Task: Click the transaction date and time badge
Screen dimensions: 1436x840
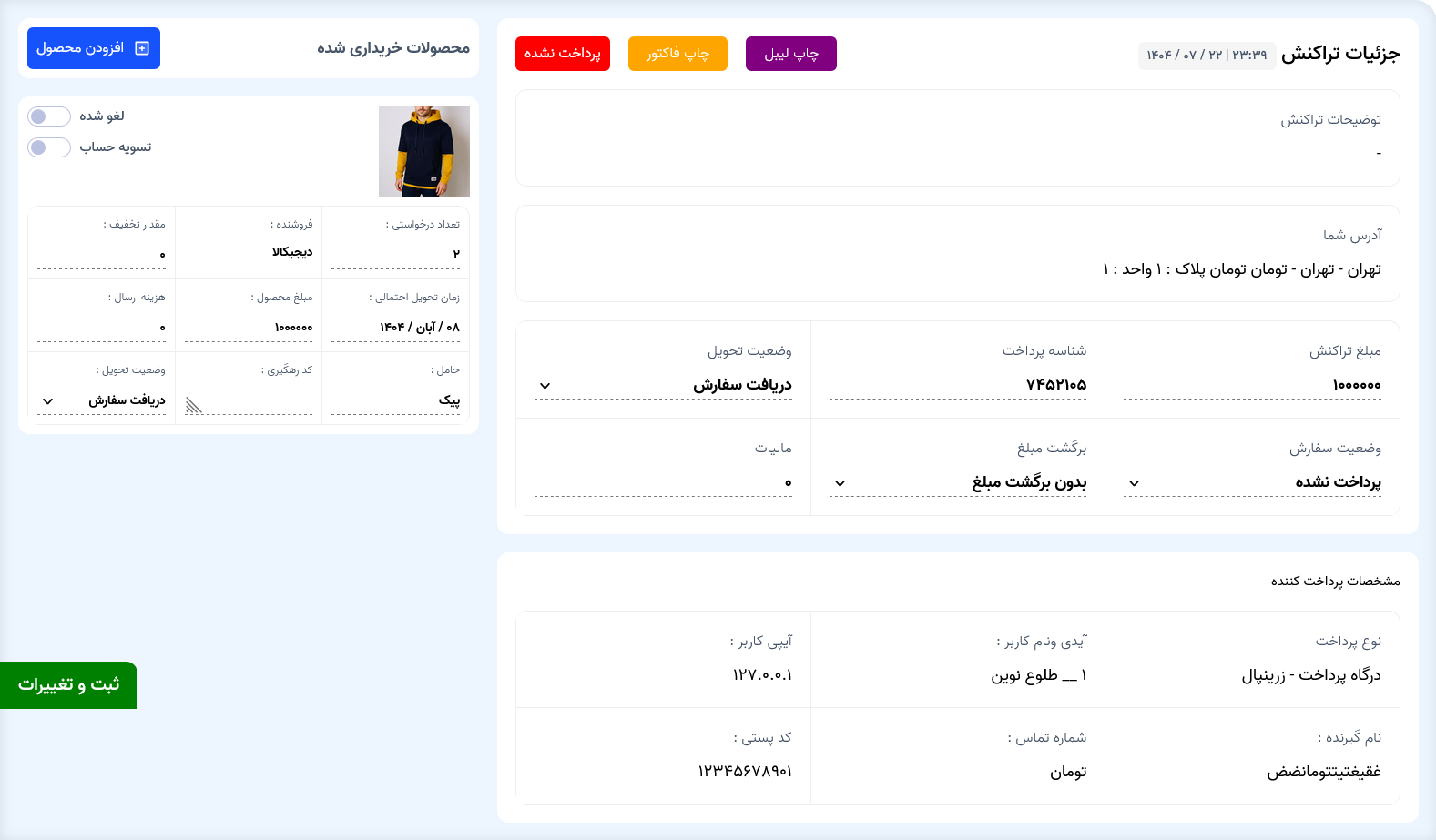Action: (x=1206, y=56)
